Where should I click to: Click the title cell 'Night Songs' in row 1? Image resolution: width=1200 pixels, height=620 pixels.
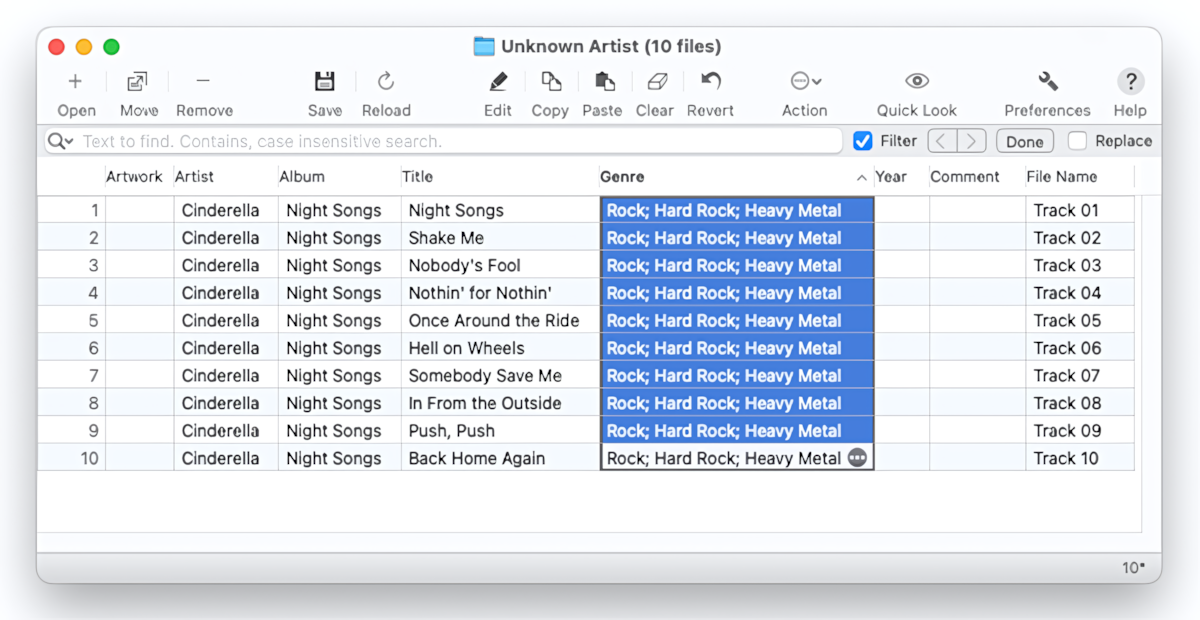point(500,210)
